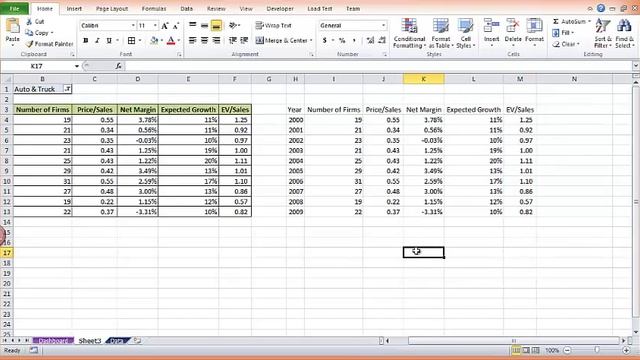Switch to the Page Layout tab
This screenshot has width=640, height=360.
pyautogui.click(x=112, y=9)
